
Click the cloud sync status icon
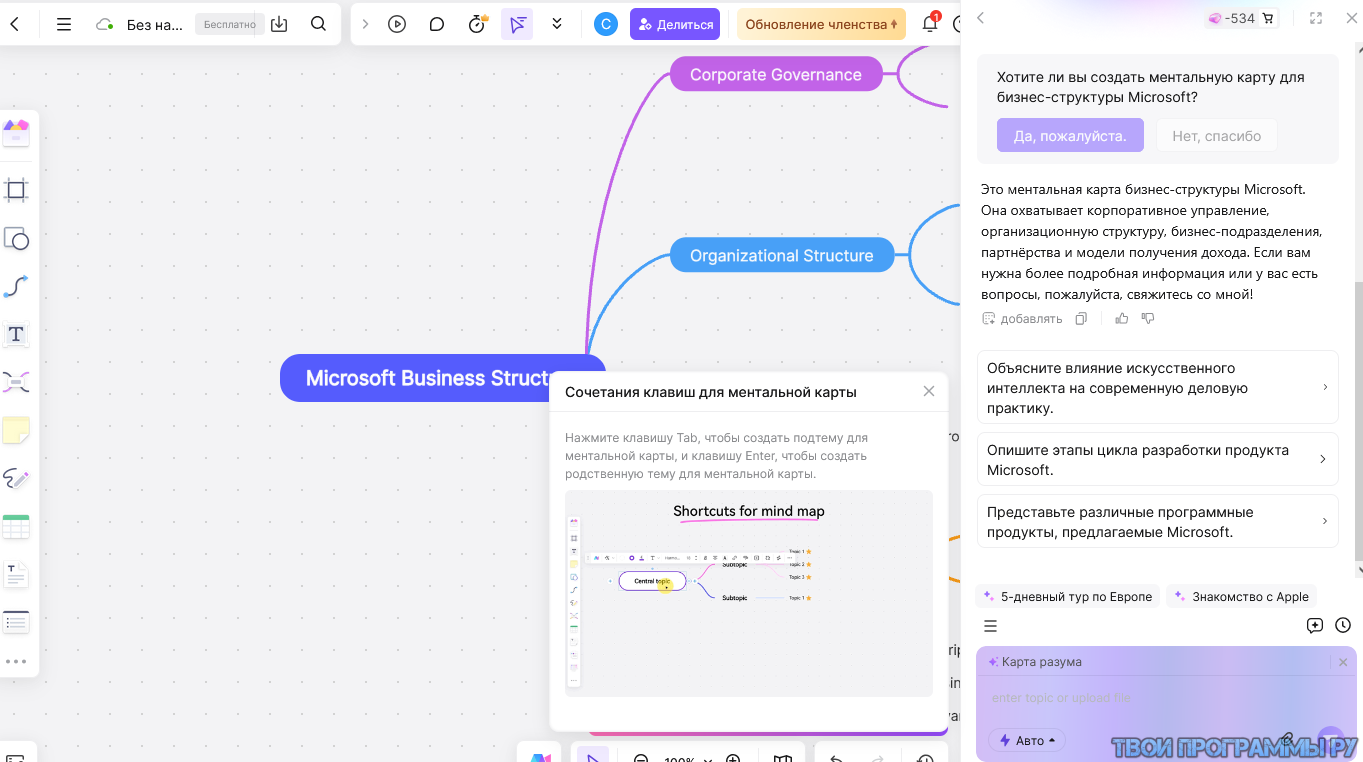point(104,24)
